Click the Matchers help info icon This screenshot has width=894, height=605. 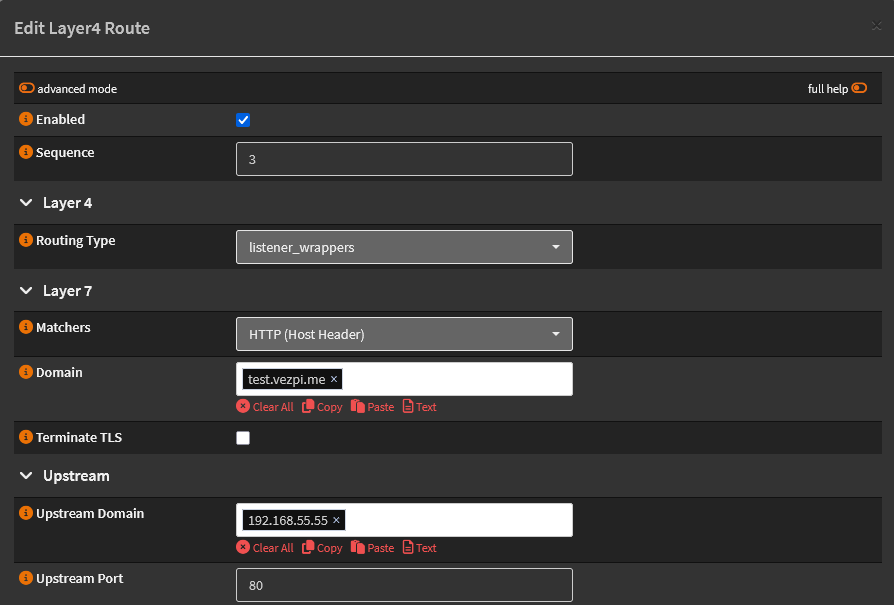click(x=26, y=328)
